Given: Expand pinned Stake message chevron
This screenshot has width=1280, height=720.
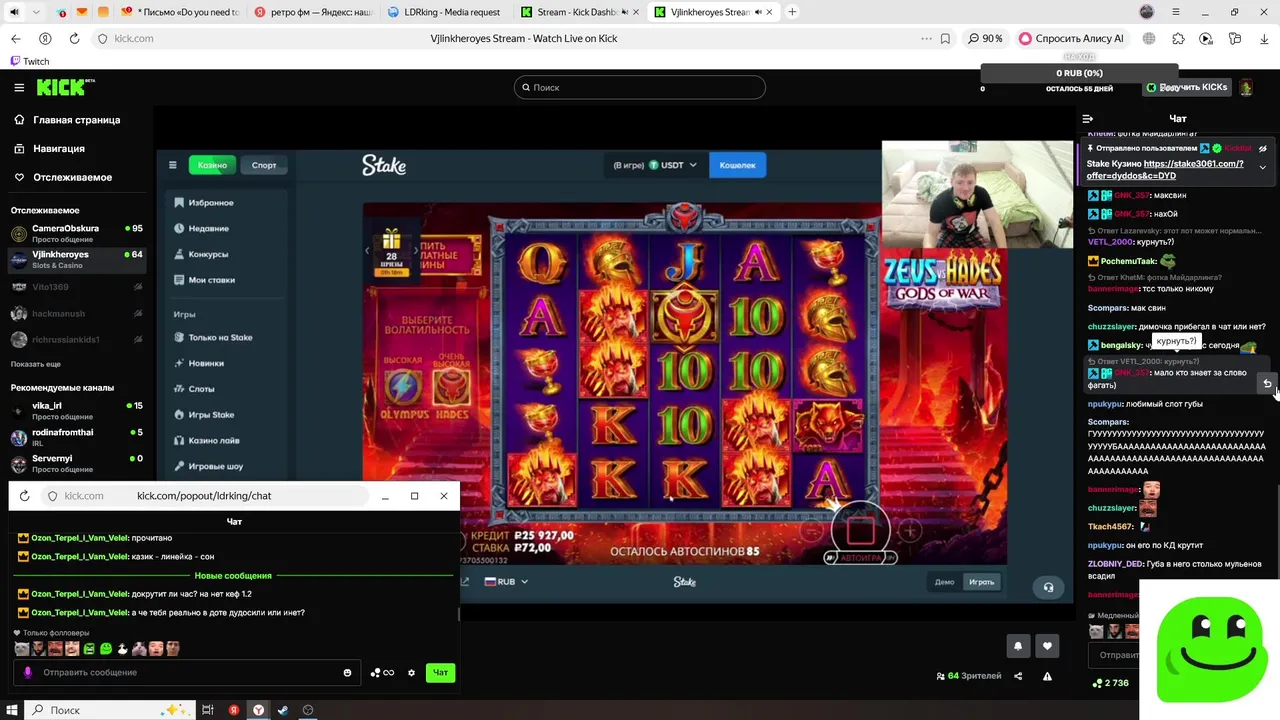Looking at the screenshot, I should (x=1262, y=168).
